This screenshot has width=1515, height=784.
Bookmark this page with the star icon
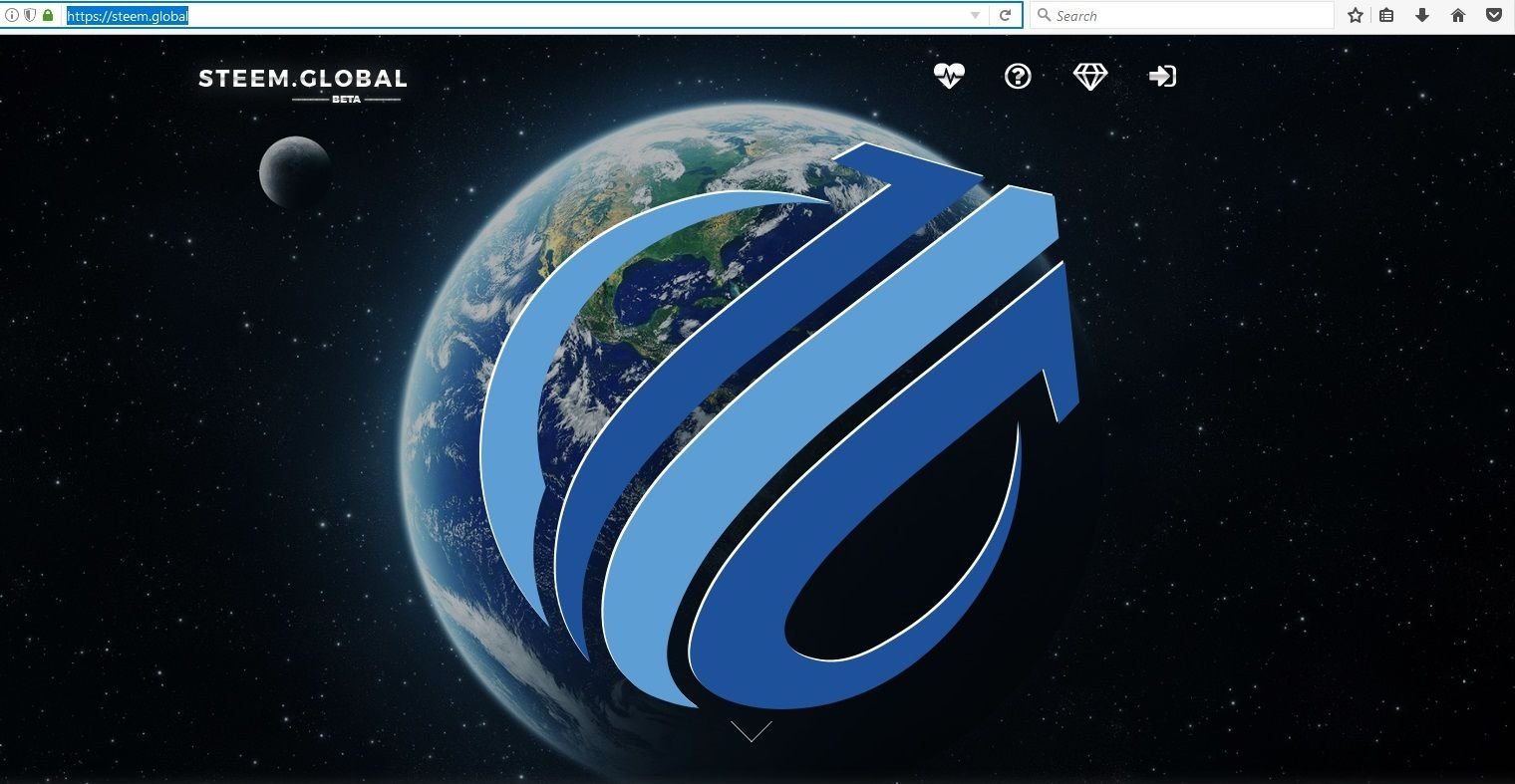[1356, 15]
